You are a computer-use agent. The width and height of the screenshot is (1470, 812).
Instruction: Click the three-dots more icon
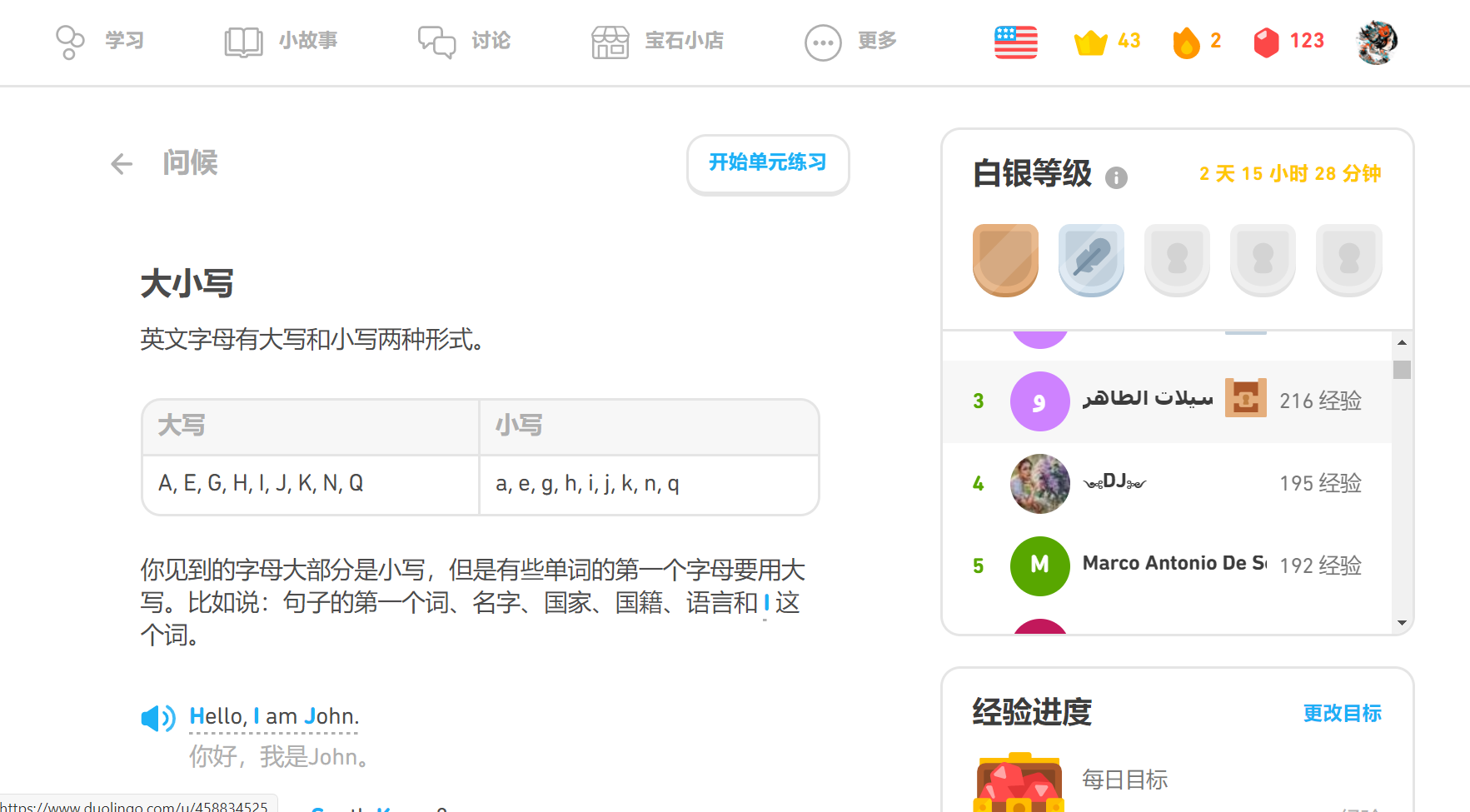coord(823,42)
